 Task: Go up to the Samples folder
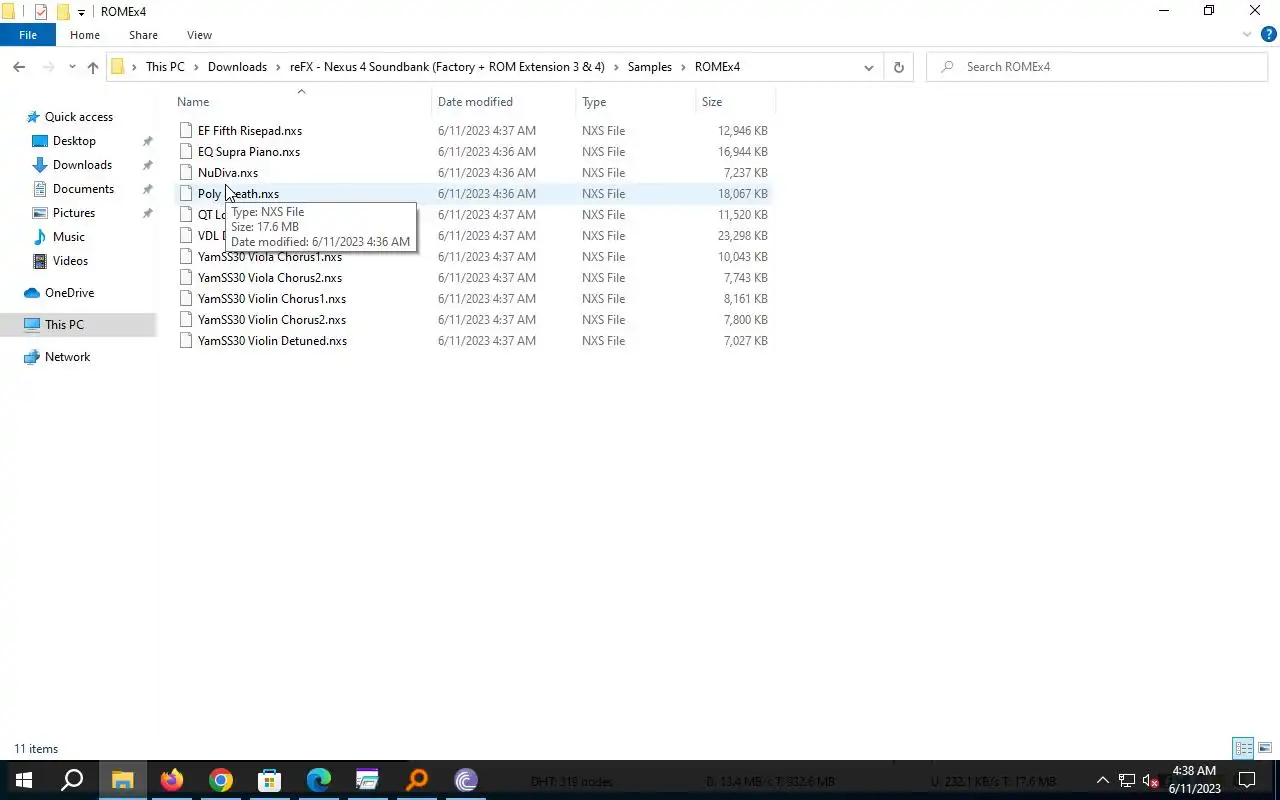click(93, 67)
